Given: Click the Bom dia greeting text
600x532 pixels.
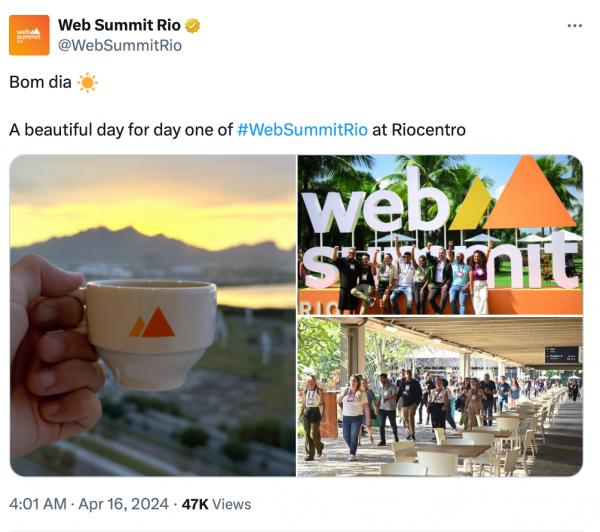Looking at the screenshot, I should point(41,82).
